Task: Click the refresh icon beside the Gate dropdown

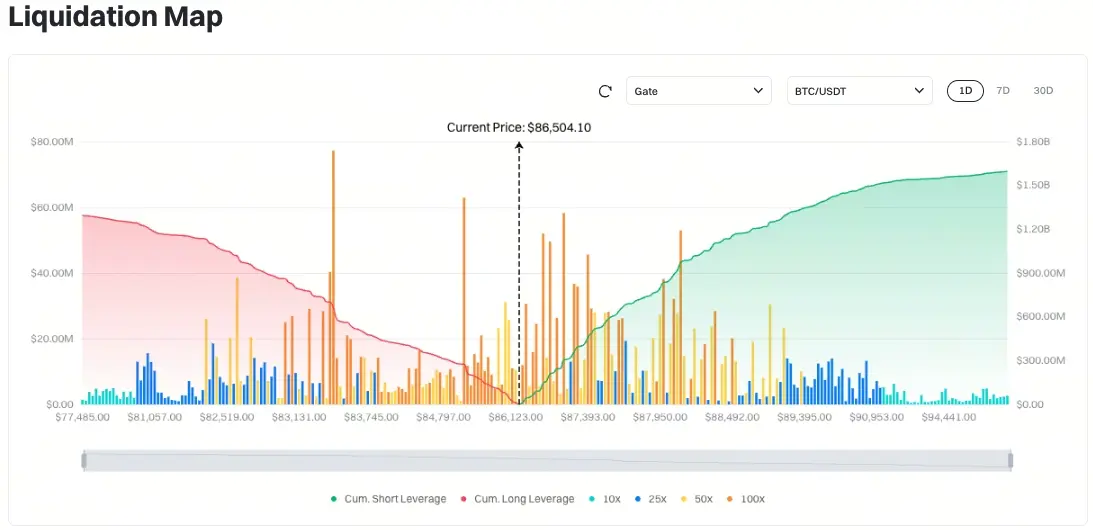Action: [605, 91]
